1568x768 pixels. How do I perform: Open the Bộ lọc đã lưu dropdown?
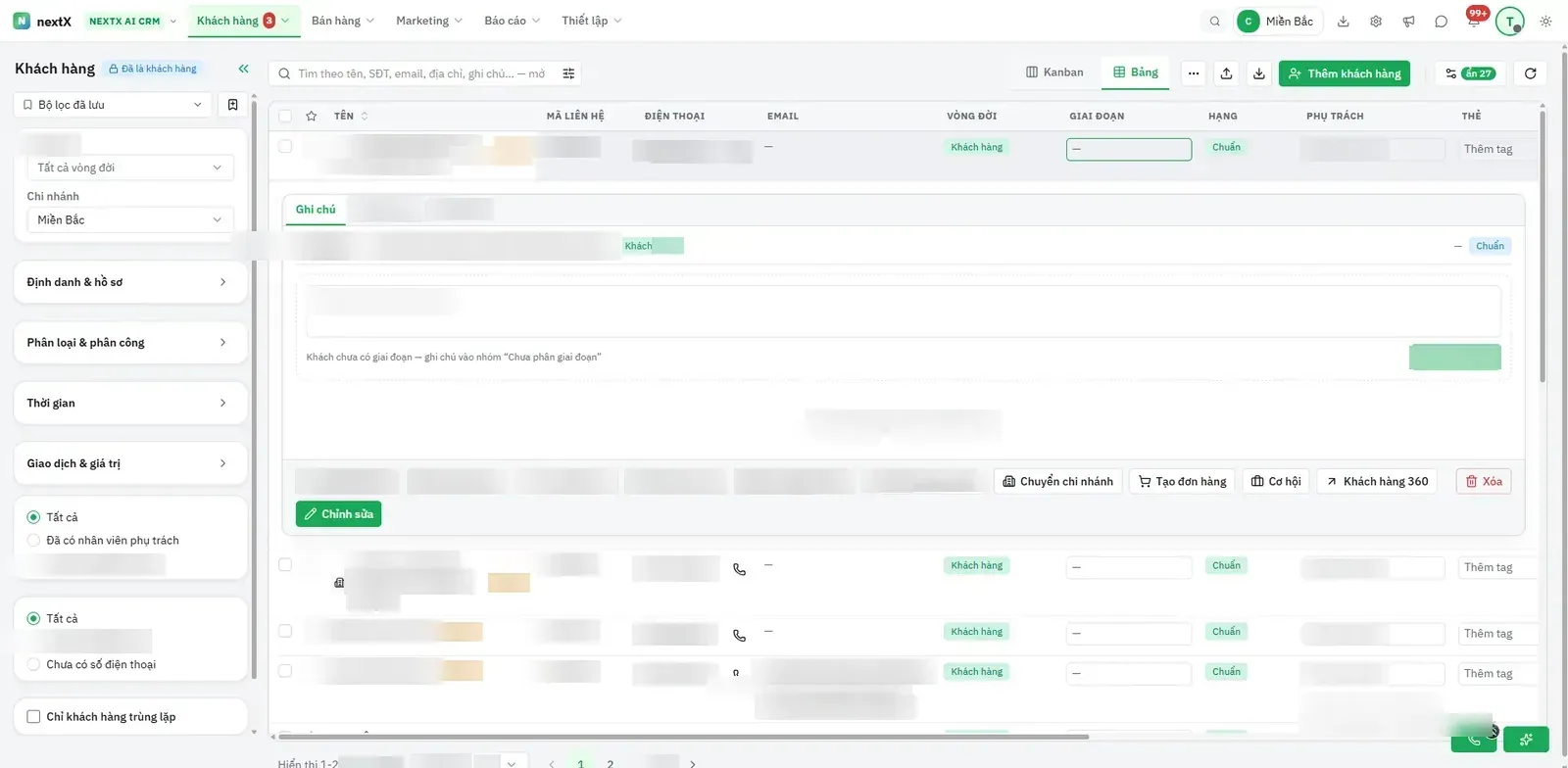coord(113,105)
